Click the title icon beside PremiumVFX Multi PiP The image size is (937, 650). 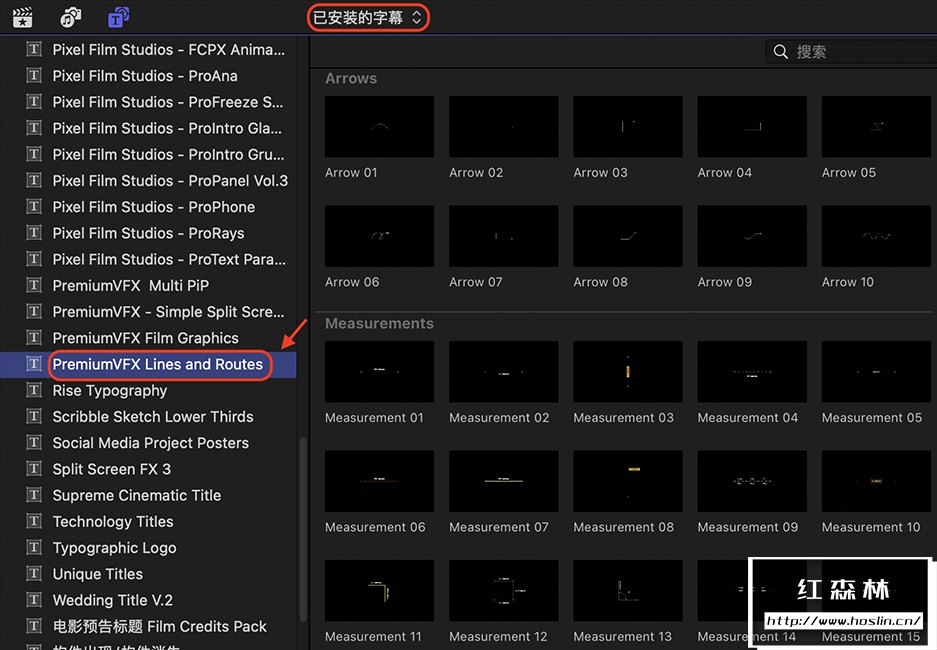click(34, 286)
